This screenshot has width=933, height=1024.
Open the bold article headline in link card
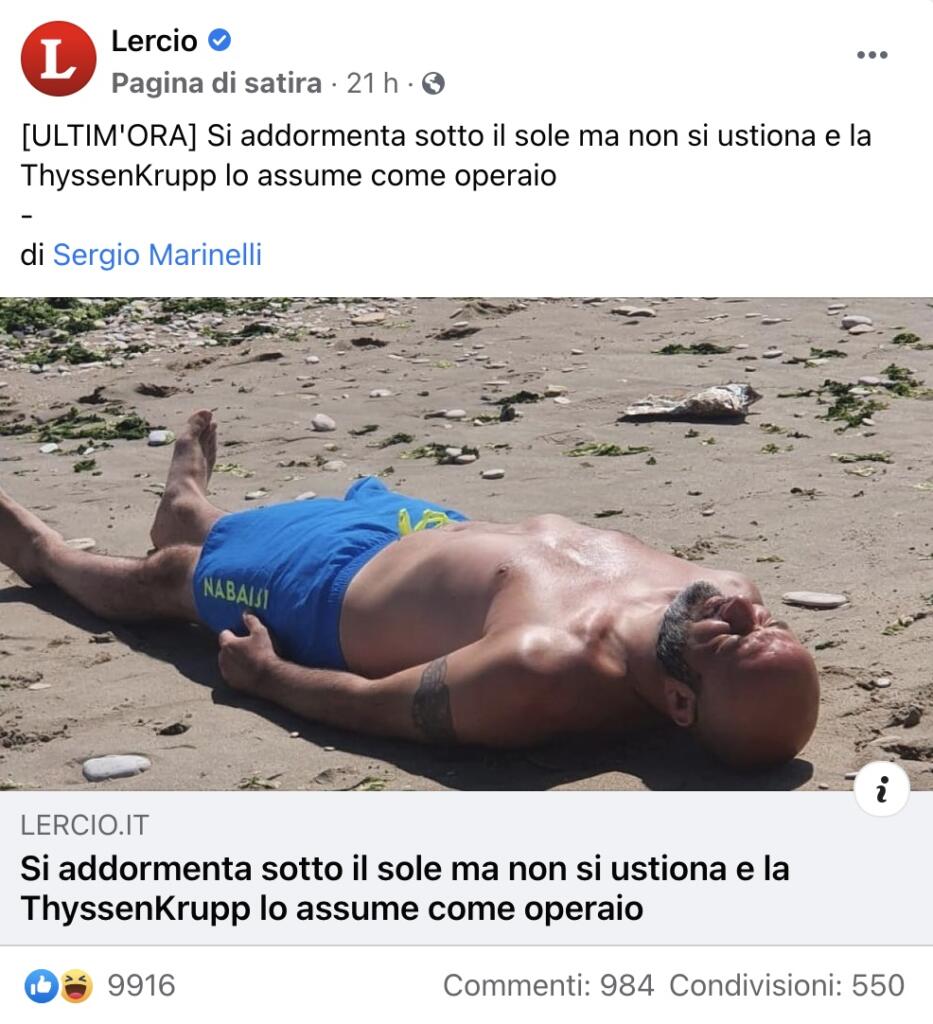pos(405,888)
